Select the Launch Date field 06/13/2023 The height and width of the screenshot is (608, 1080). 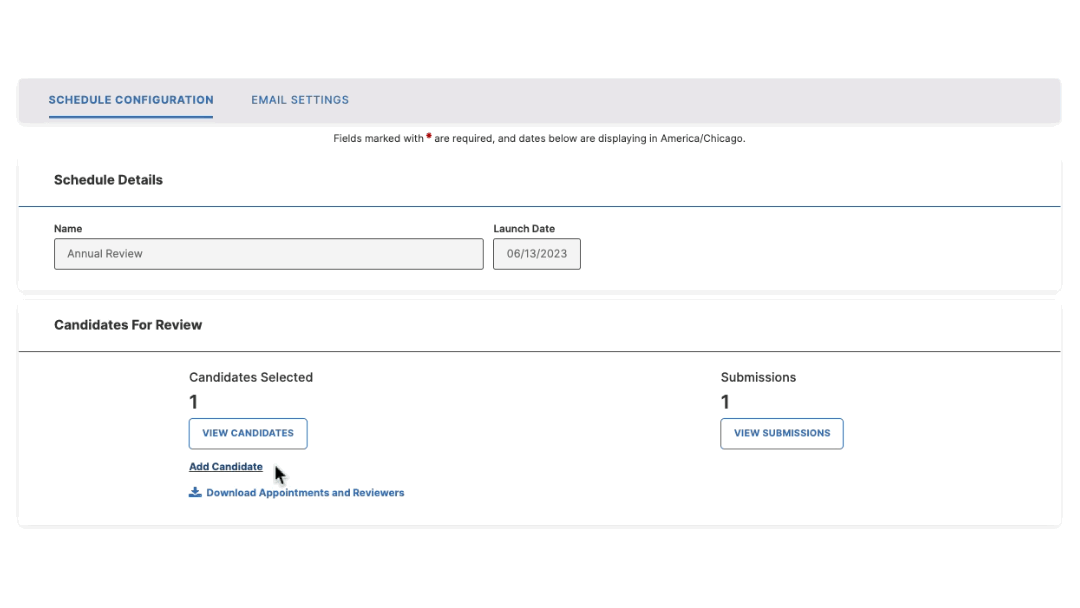click(537, 254)
